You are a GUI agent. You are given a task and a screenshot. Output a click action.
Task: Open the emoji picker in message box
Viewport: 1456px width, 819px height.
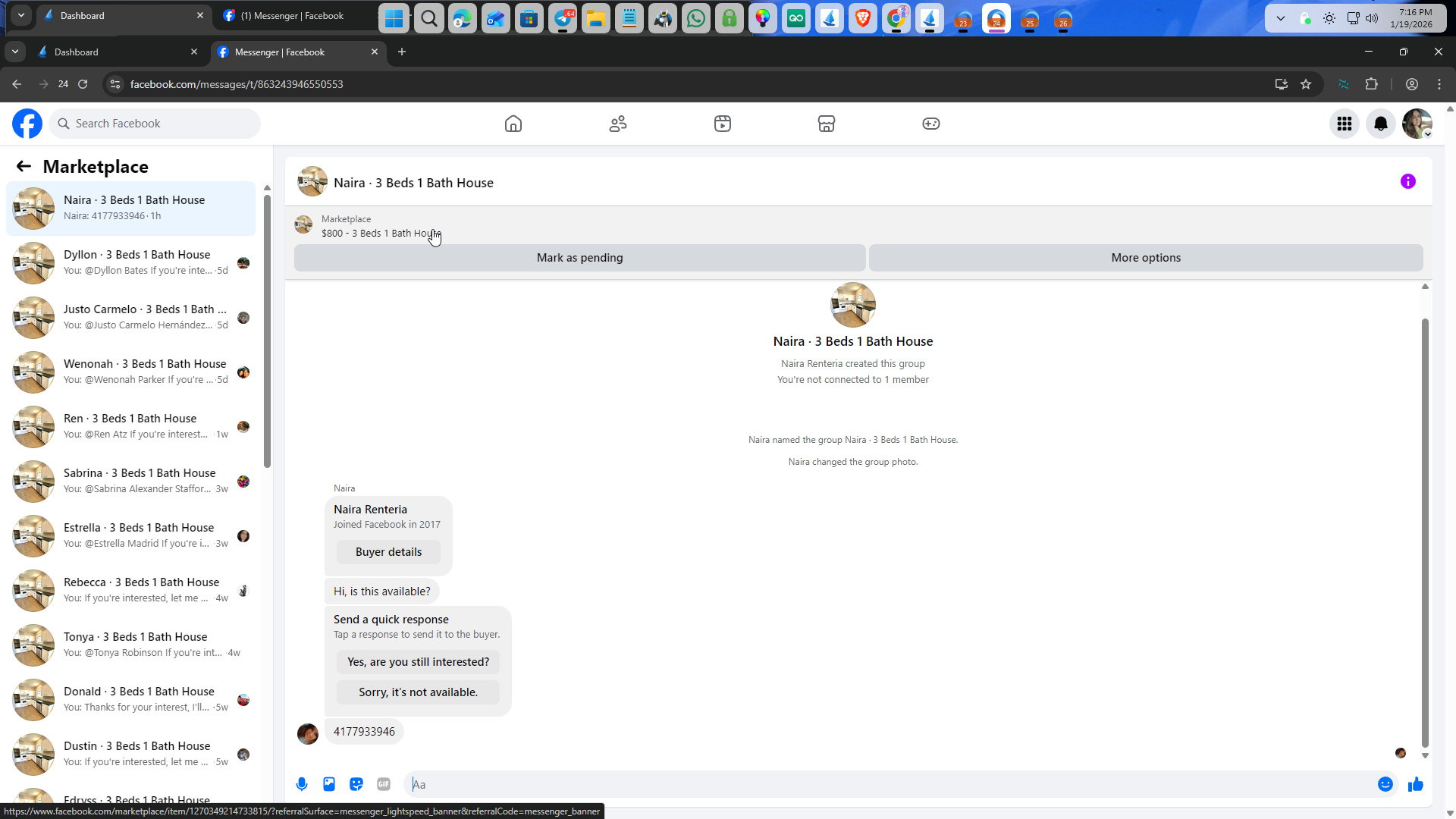click(1385, 784)
